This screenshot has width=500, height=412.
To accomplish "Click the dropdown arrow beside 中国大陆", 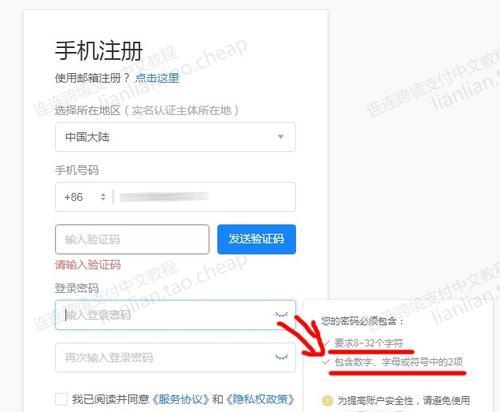I will [281, 137].
